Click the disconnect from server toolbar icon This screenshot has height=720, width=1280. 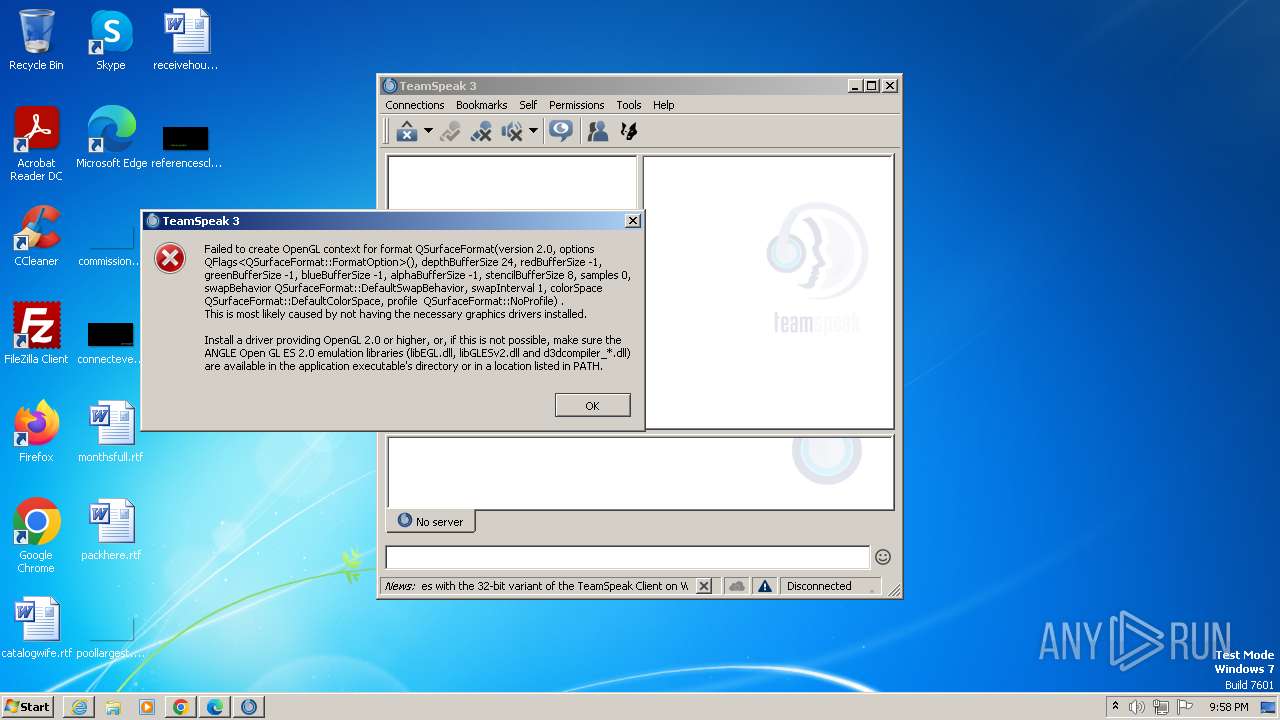tap(406, 131)
